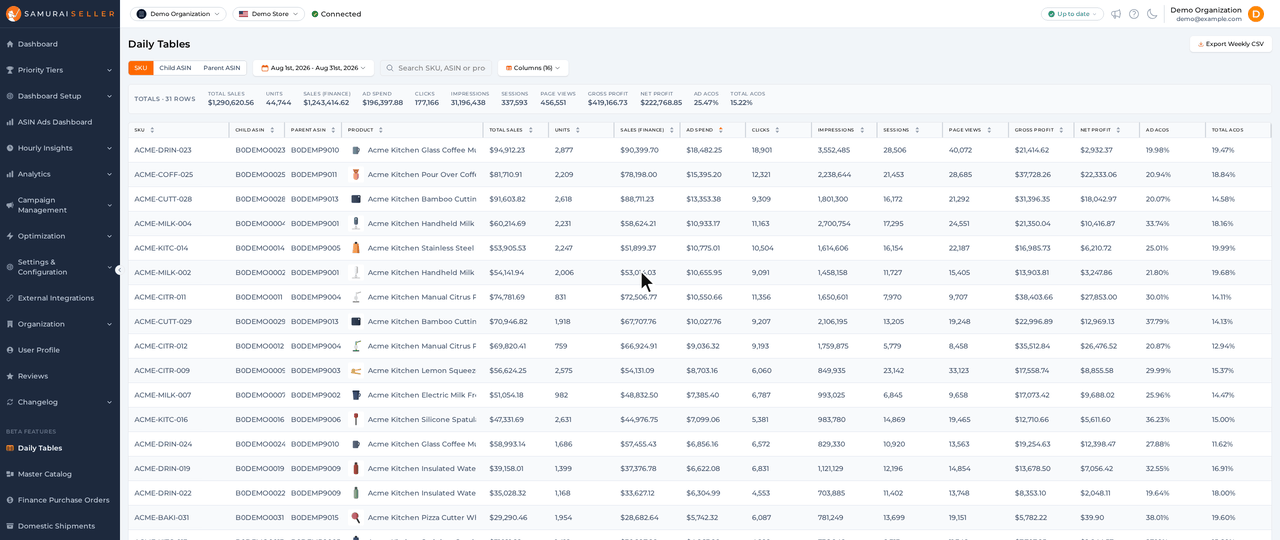Click the search SKU, ASIN field
The height and width of the screenshot is (540, 1280).
click(x=436, y=68)
